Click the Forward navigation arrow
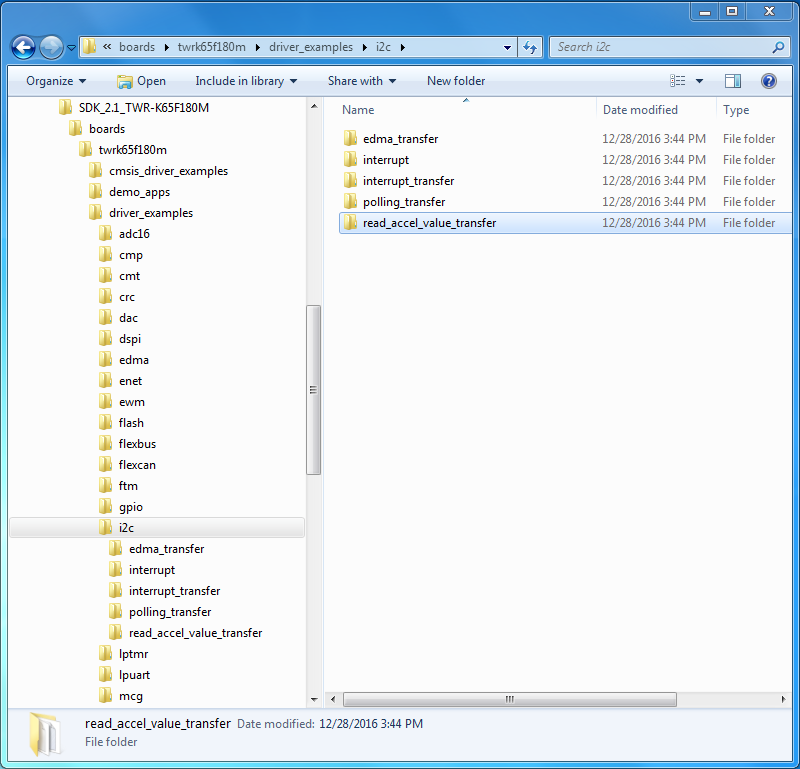The image size is (800, 769). (x=51, y=48)
